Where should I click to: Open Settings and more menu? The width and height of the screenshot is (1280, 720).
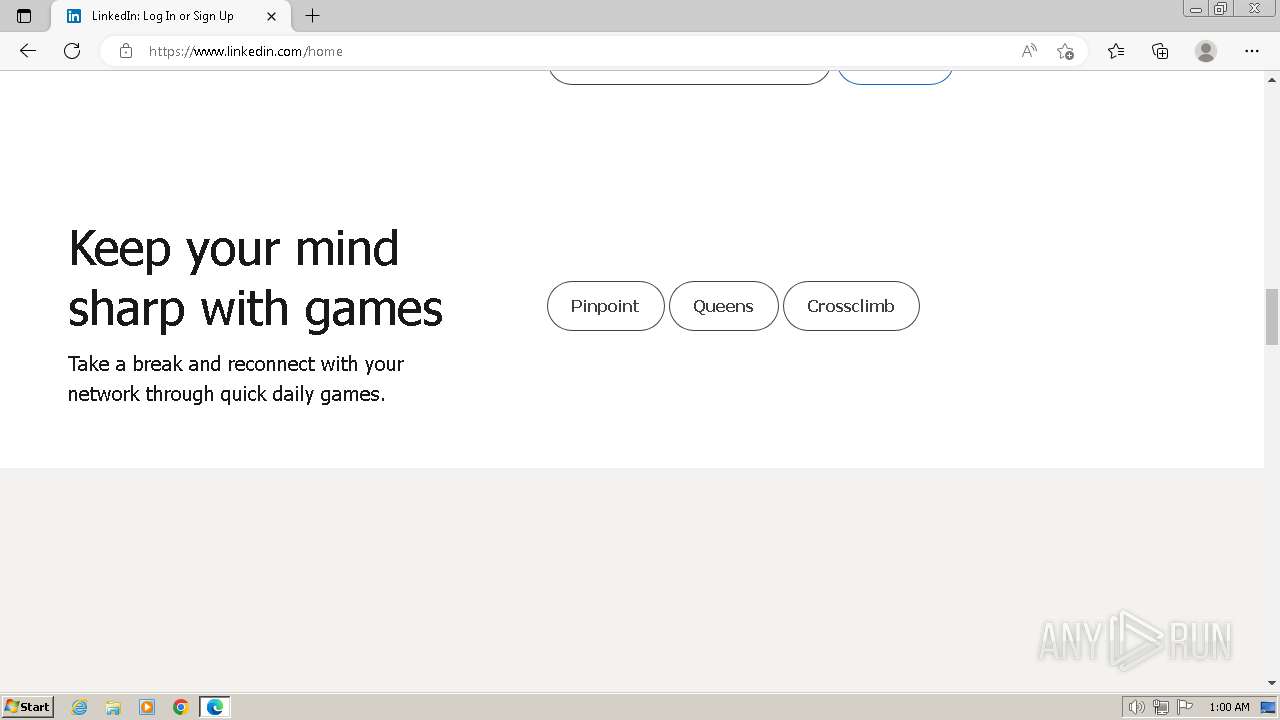pos(1252,51)
